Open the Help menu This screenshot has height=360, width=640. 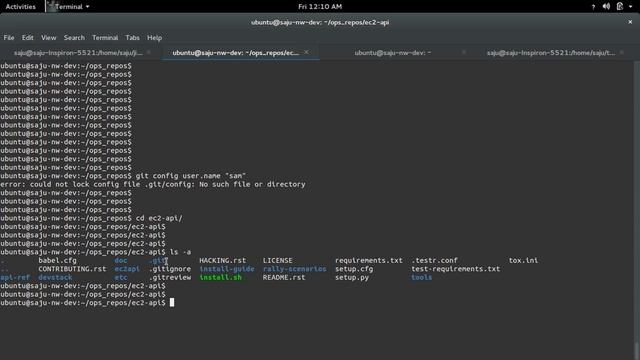point(154,38)
